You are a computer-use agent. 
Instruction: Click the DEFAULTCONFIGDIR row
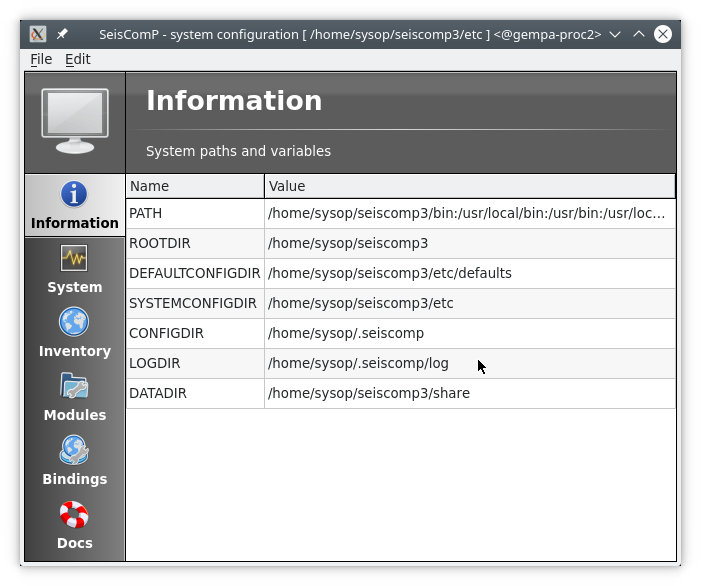[194, 274]
